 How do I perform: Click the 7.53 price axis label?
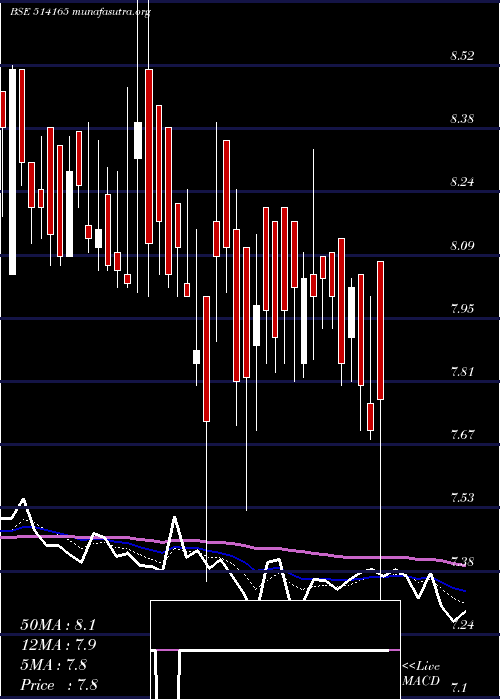(462, 498)
